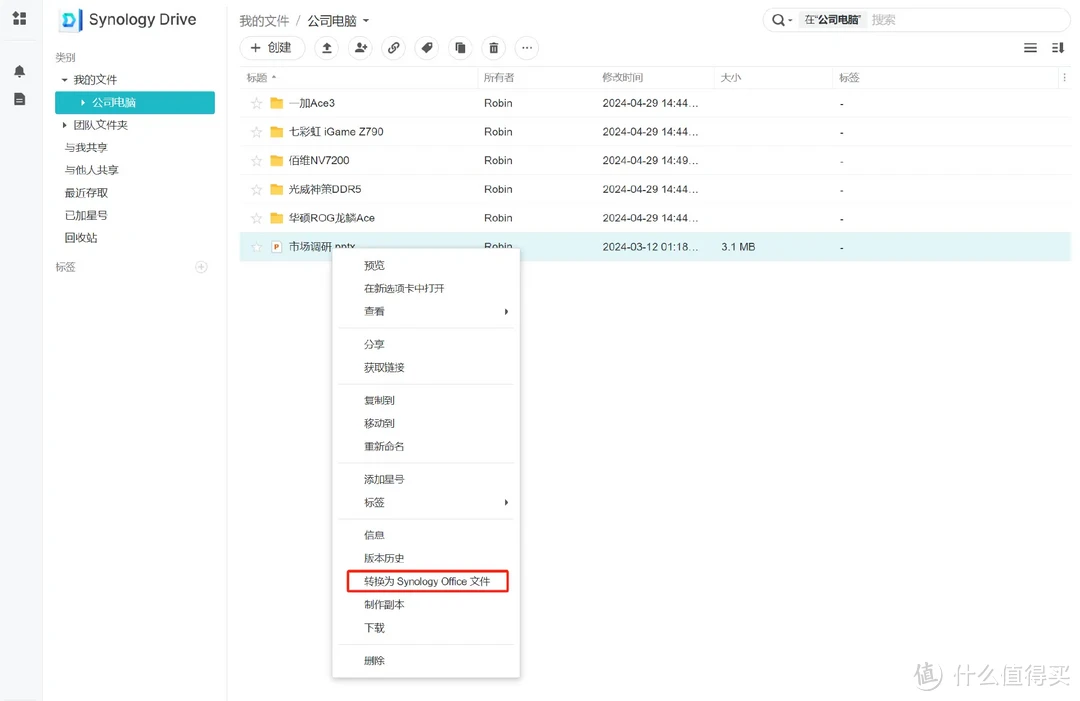Click the trash delete icon in toolbar
This screenshot has width=1080, height=701.
pyautogui.click(x=493, y=48)
